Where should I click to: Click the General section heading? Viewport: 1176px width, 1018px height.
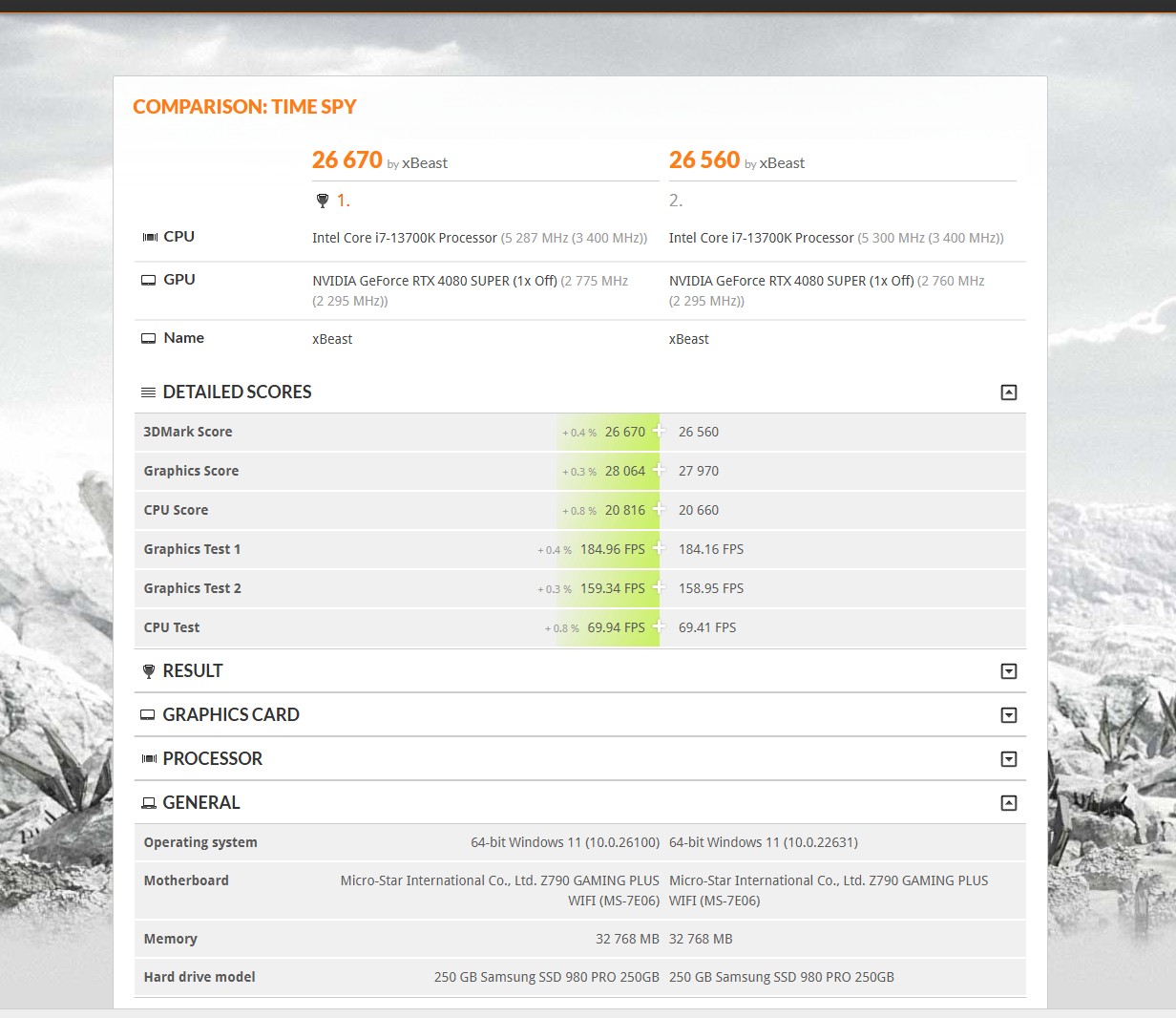click(201, 803)
